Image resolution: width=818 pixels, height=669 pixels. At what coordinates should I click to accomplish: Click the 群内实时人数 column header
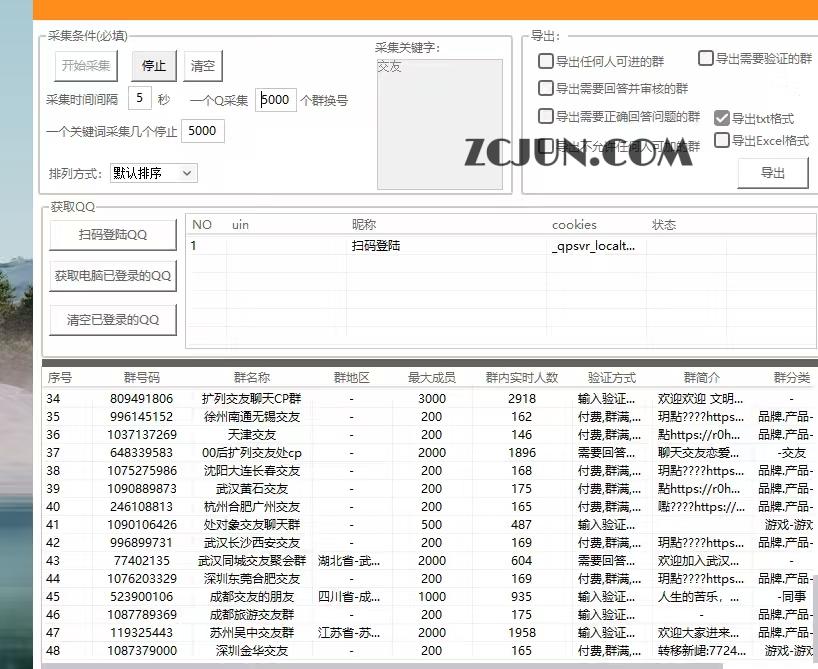pos(521,378)
